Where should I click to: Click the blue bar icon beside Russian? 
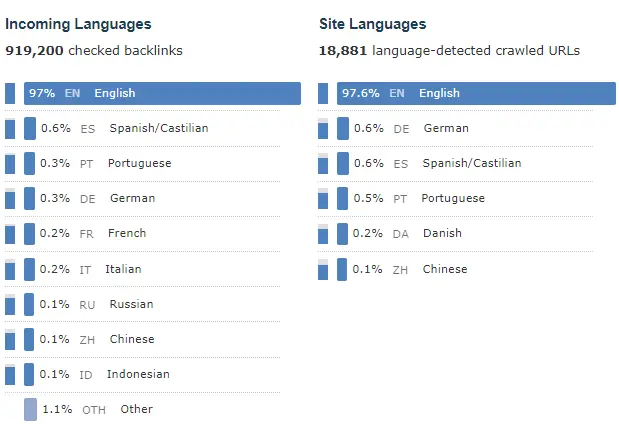pyautogui.click(x=29, y=304)
